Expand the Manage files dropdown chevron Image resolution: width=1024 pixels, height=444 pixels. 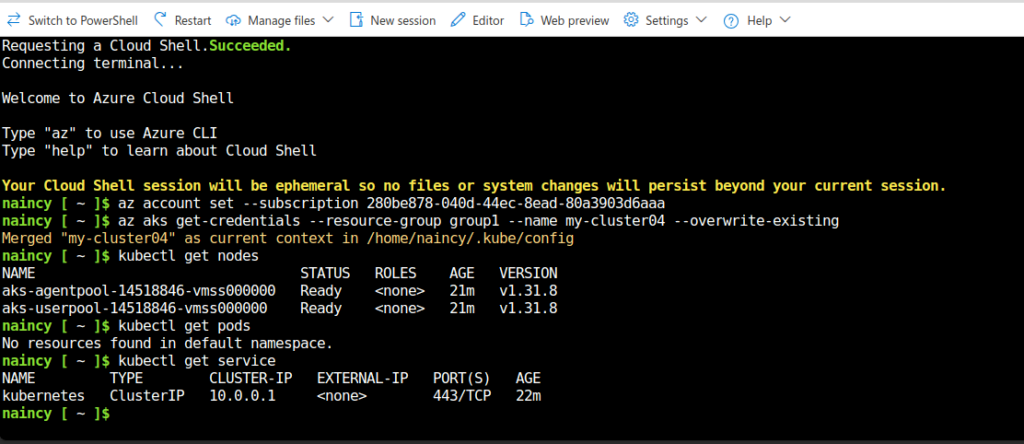[x=328, y=20]
